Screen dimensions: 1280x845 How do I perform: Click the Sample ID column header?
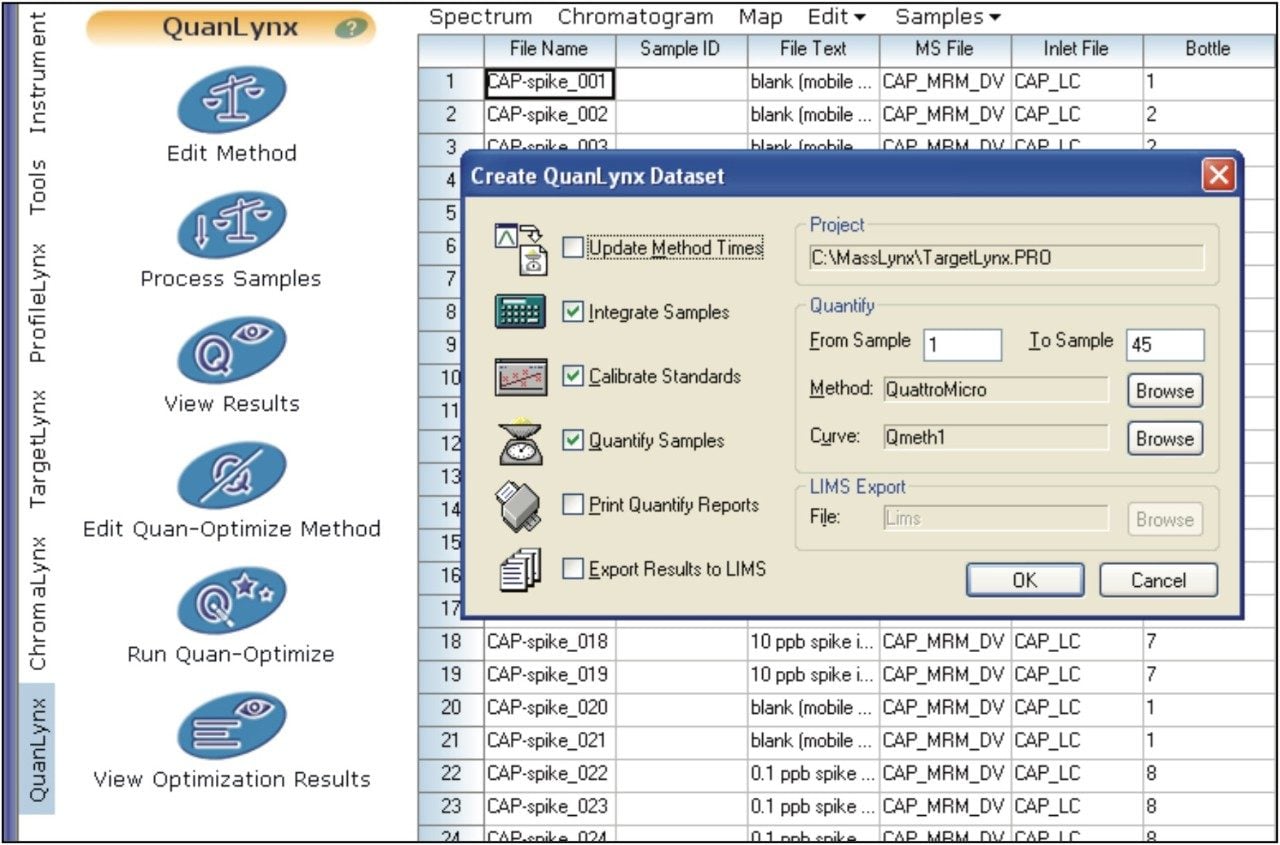680,49
